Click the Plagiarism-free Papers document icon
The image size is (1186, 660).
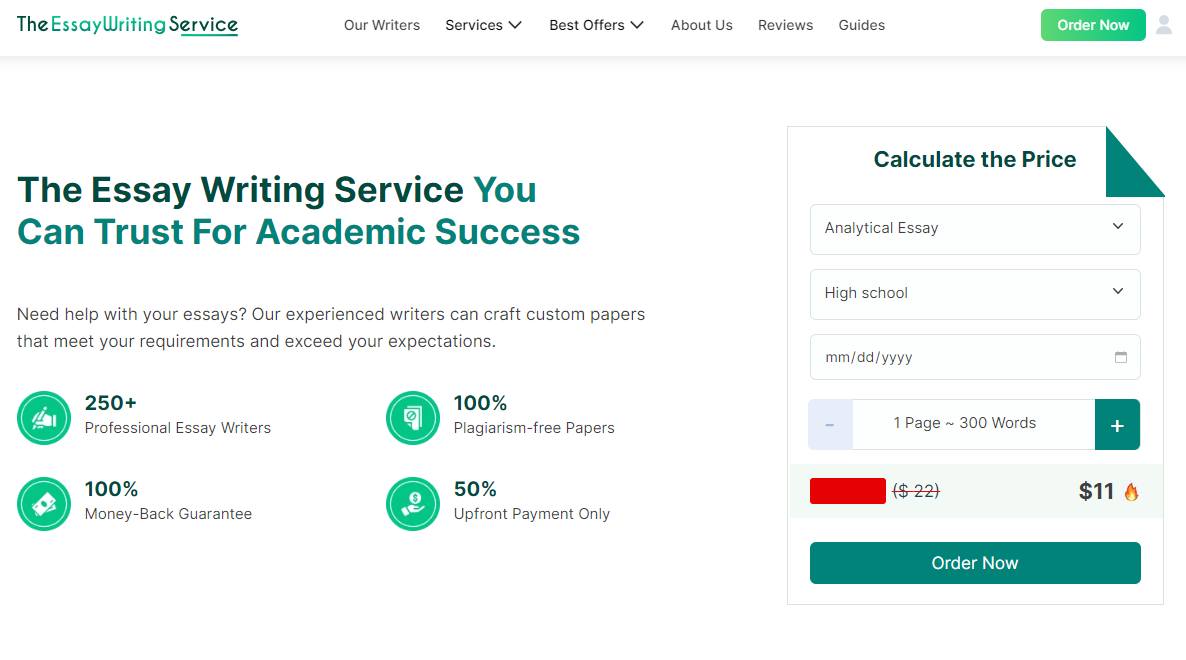[x=413, y=418]
